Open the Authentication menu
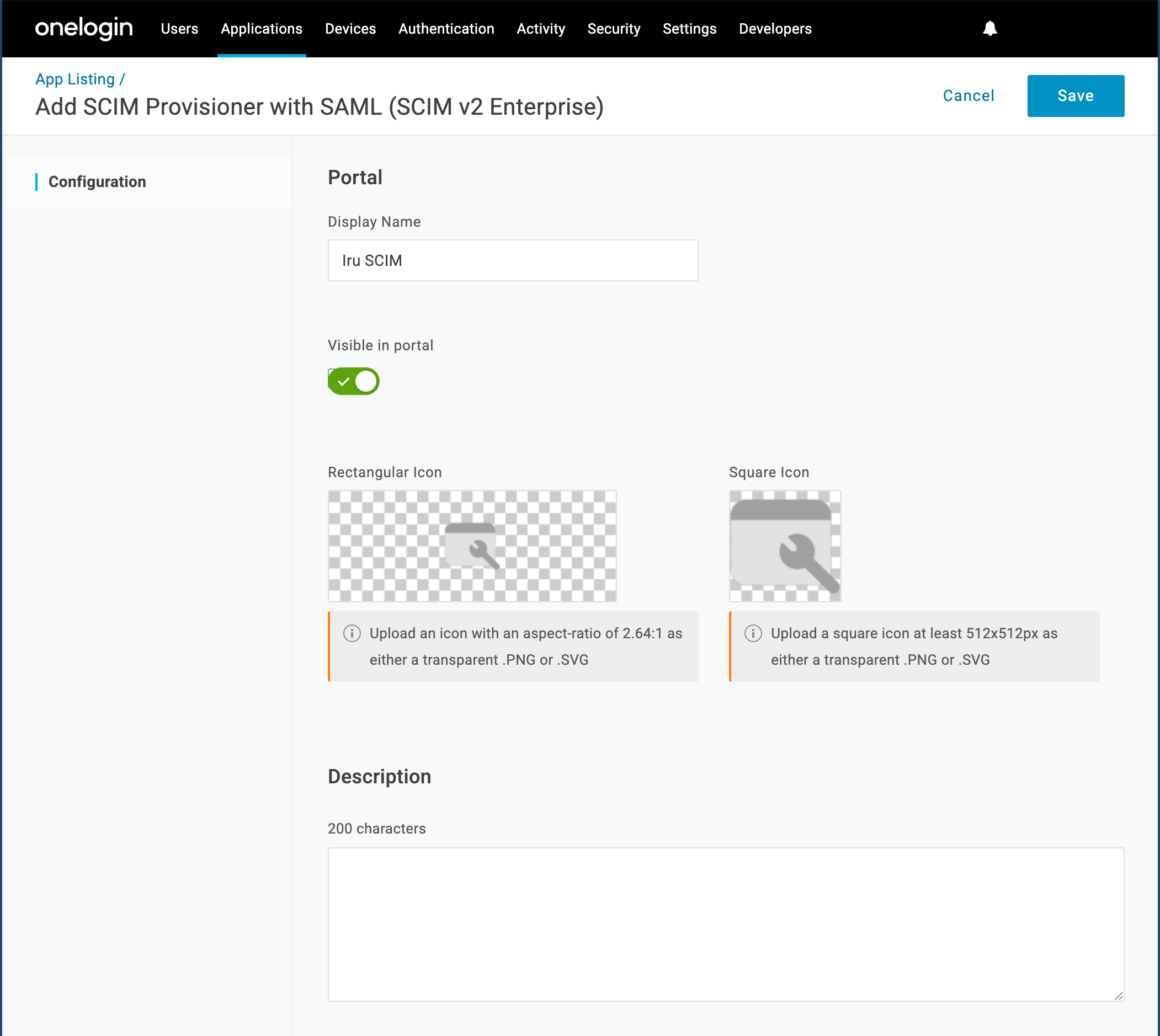This screenshot has width=1160, height=1036. coord(446,29)
